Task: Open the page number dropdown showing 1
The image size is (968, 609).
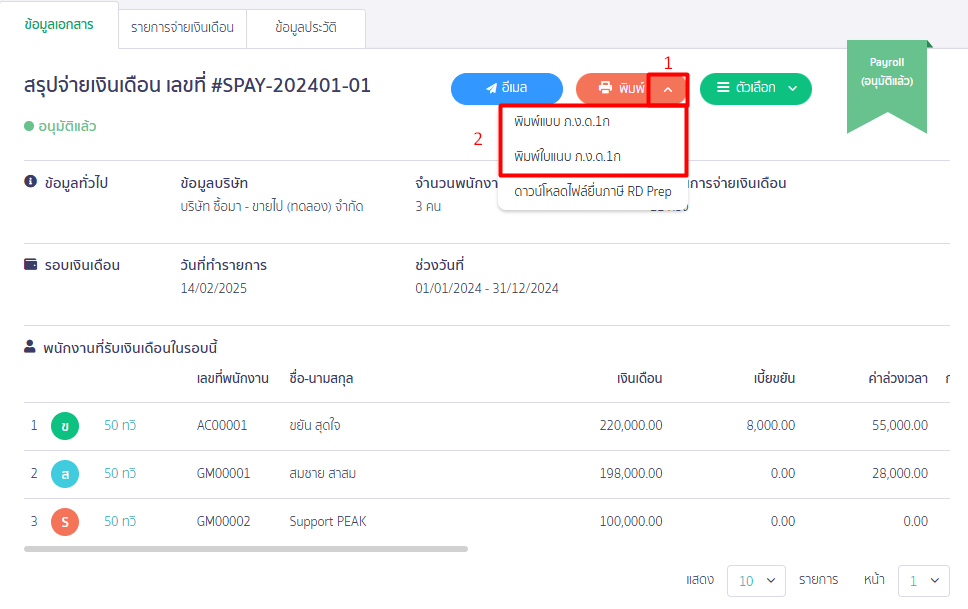Action: click(x=922, y=580)
